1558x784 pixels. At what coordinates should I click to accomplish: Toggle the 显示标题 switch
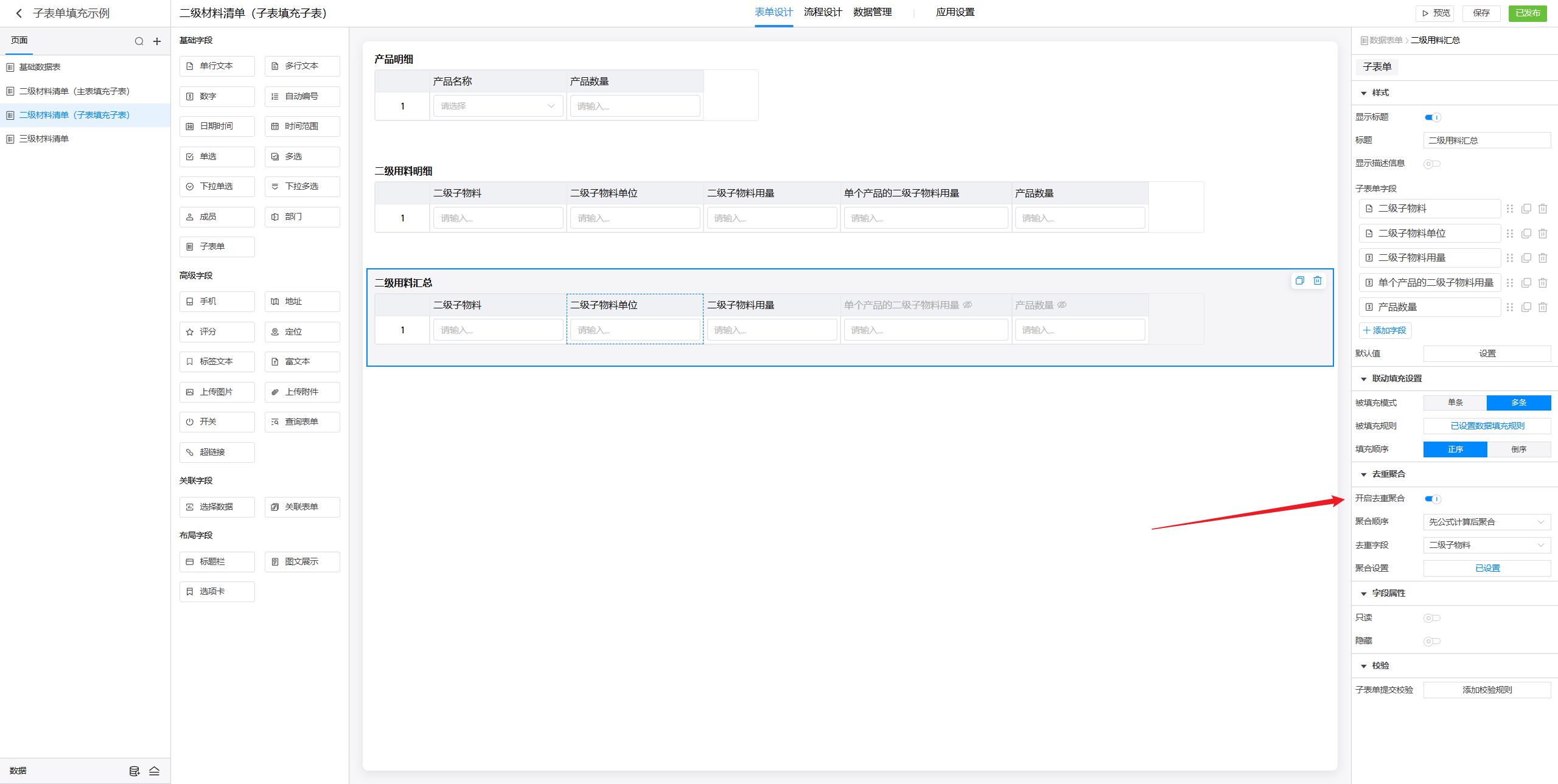pos(1432,117)
